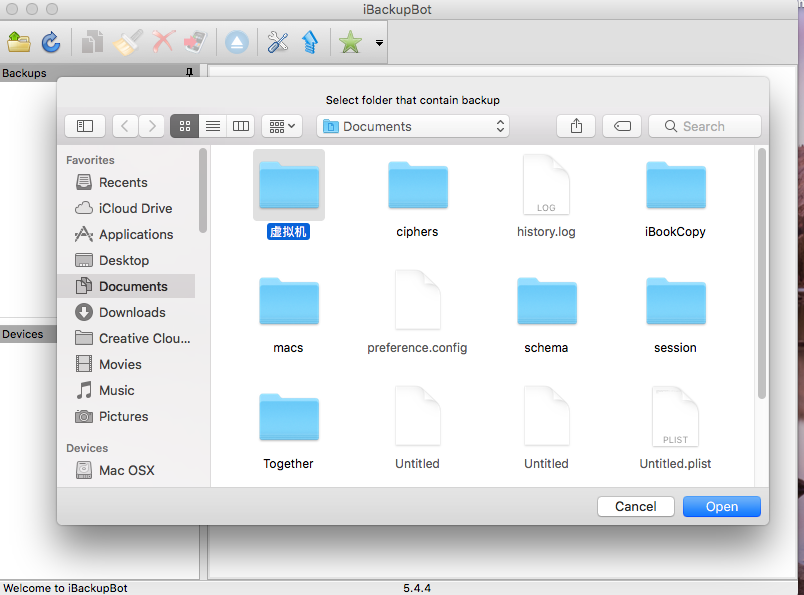
Task: Click the Open button
Action: click(722, 506)
